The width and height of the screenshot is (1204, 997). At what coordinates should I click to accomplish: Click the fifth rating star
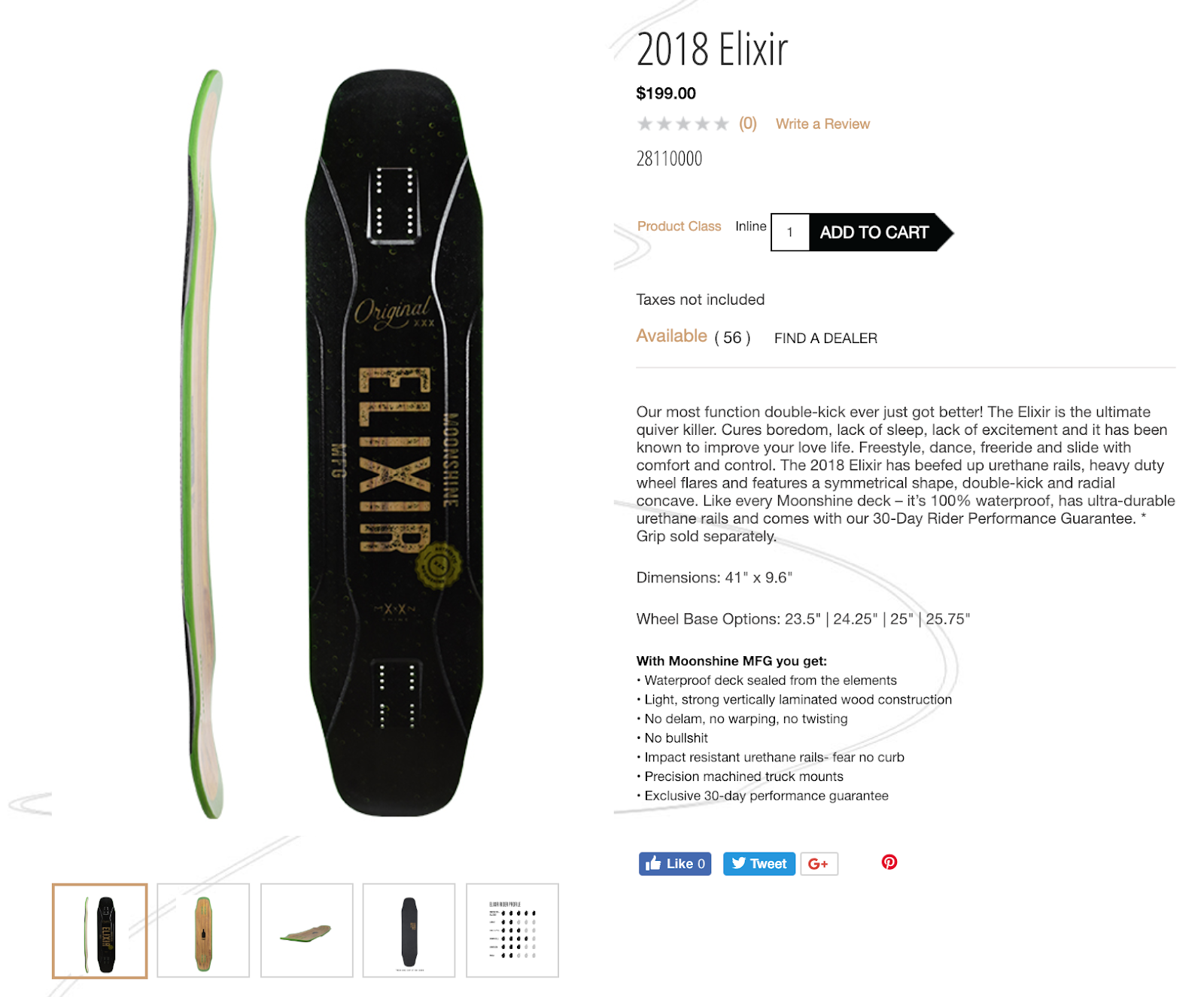coord(722,123)
